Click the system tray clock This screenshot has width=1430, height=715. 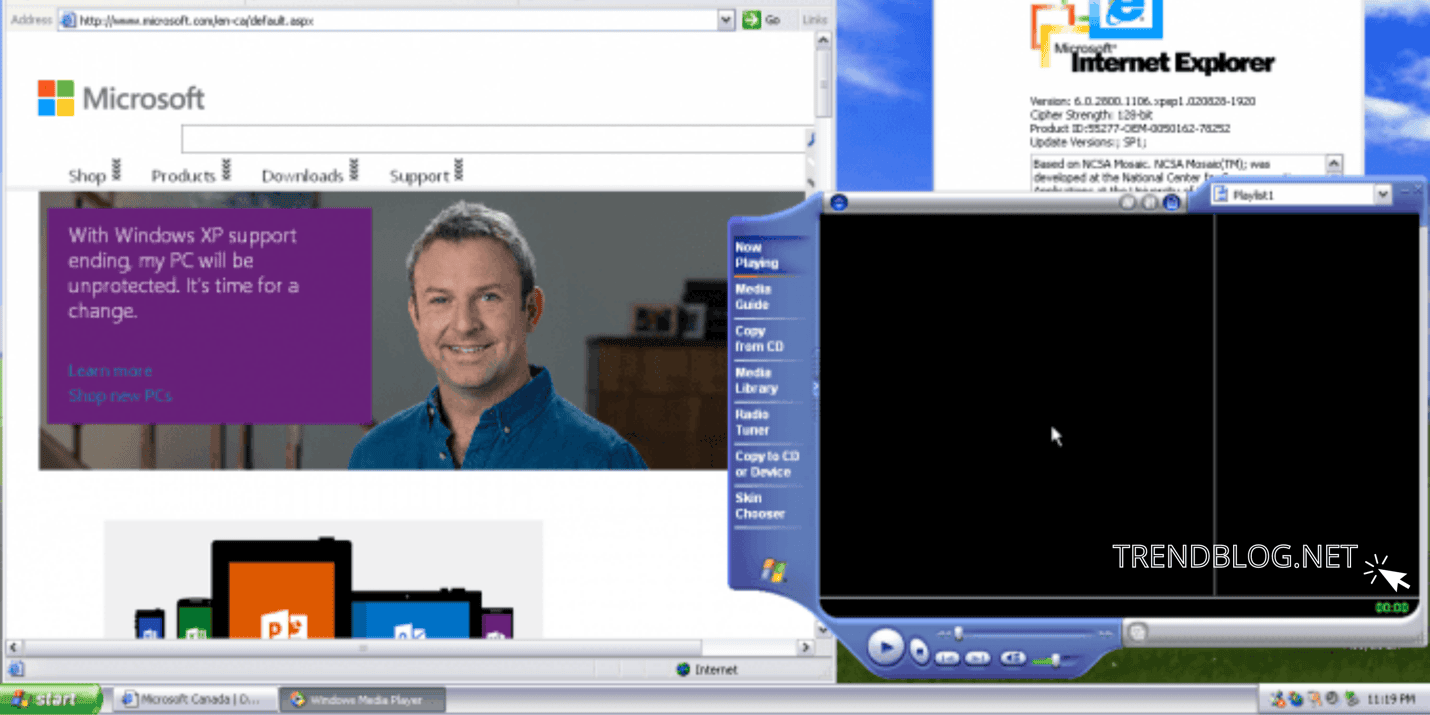1391,699
